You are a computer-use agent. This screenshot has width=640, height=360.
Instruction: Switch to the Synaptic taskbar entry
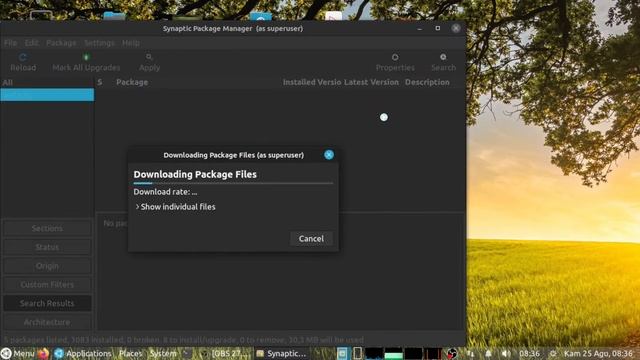tap(281, 353)
